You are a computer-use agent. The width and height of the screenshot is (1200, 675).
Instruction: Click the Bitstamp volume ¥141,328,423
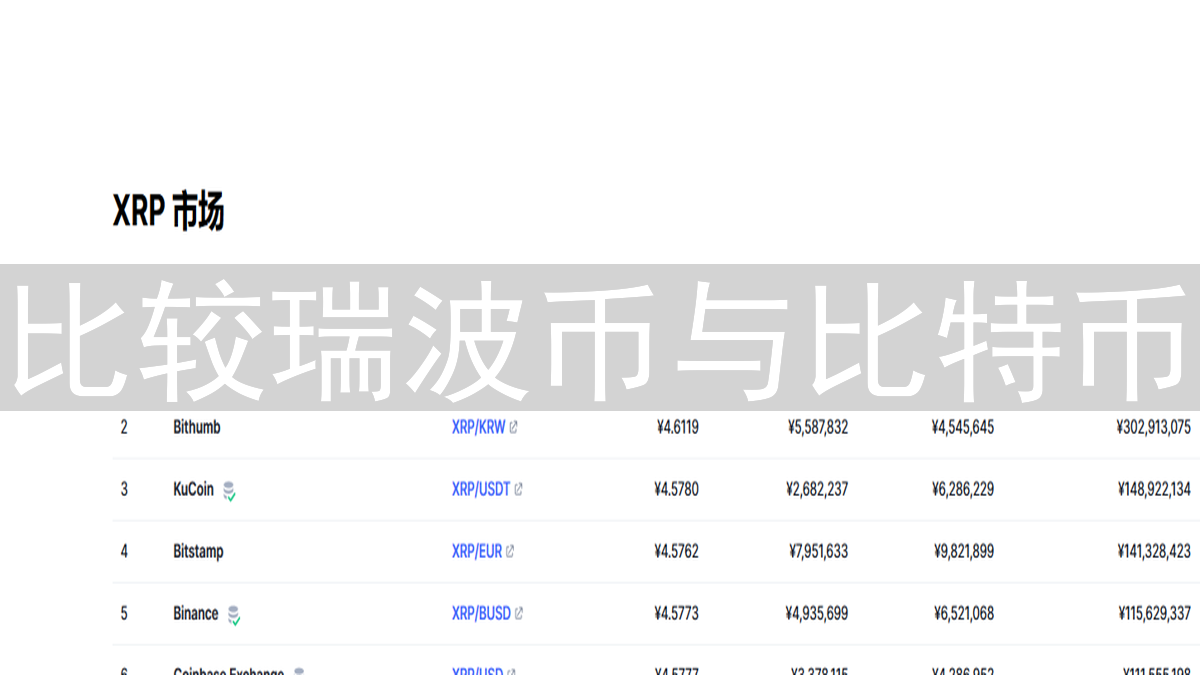click(1154, 551)
